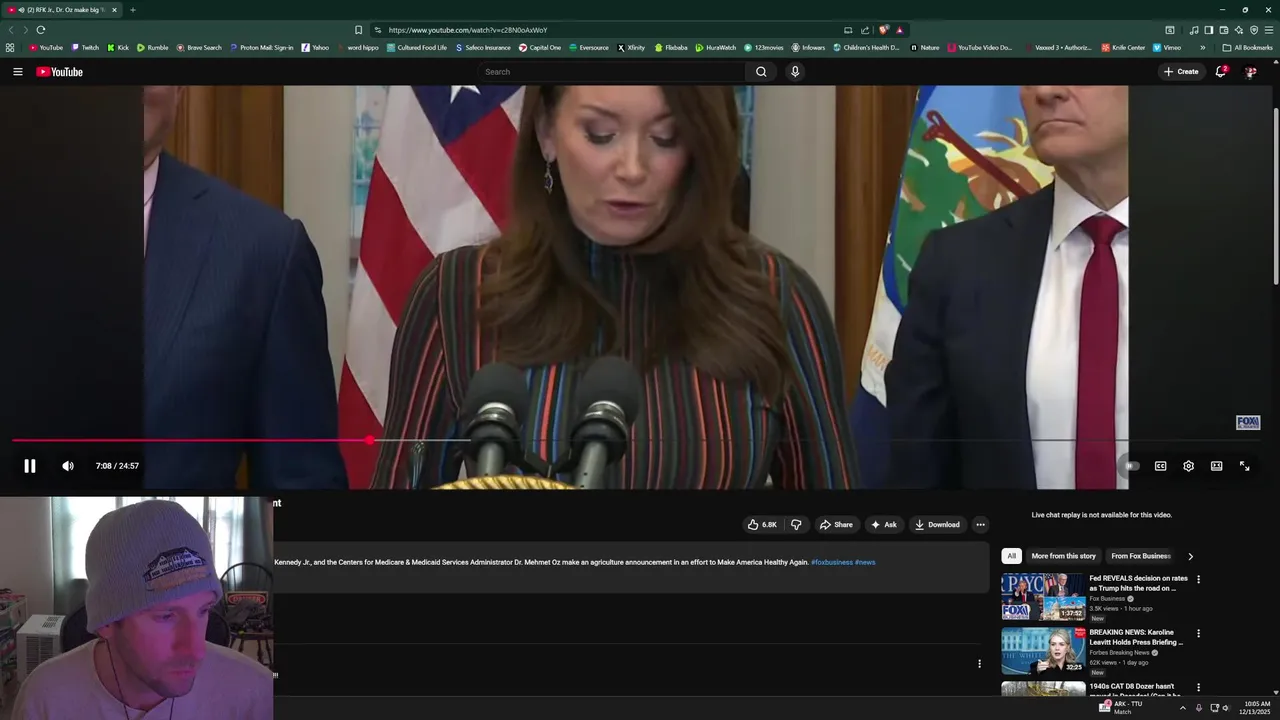This screenshot has height=720, width=1280.
Task: Toggle the autoplay switch in the player
Action: coord(1131,466)
